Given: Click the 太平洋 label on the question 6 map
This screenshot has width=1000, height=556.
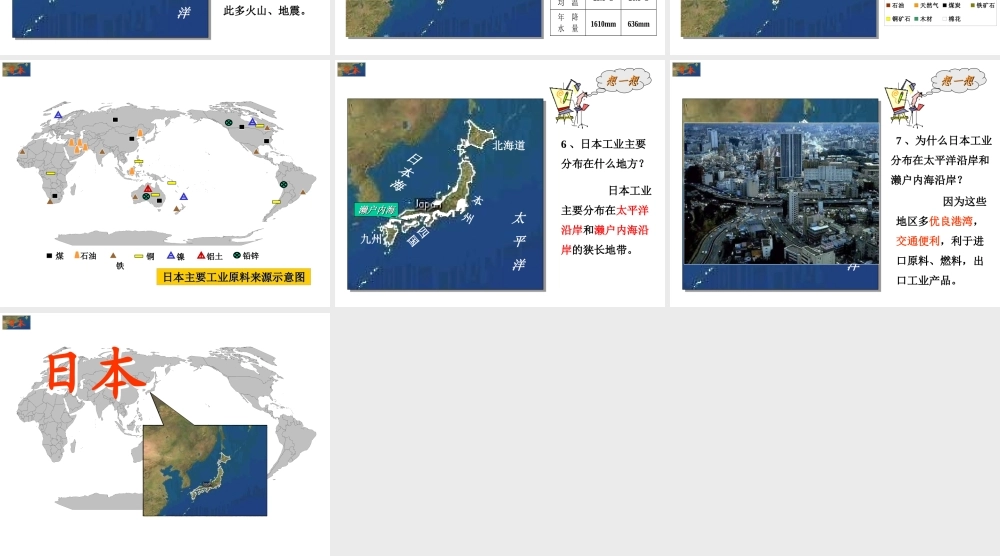Looking at the screenshot, I should click(x=519, y=241).
